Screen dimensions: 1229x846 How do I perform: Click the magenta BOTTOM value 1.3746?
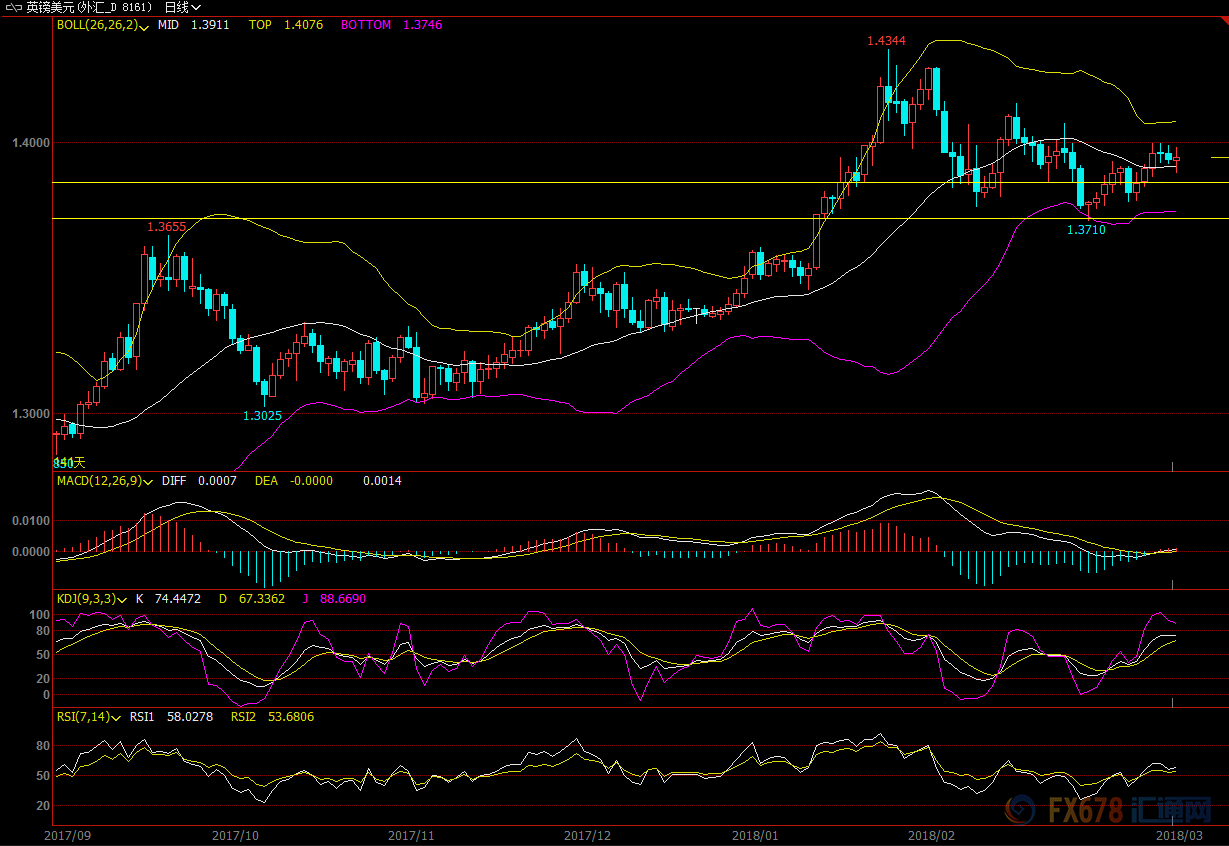(422, 25)
